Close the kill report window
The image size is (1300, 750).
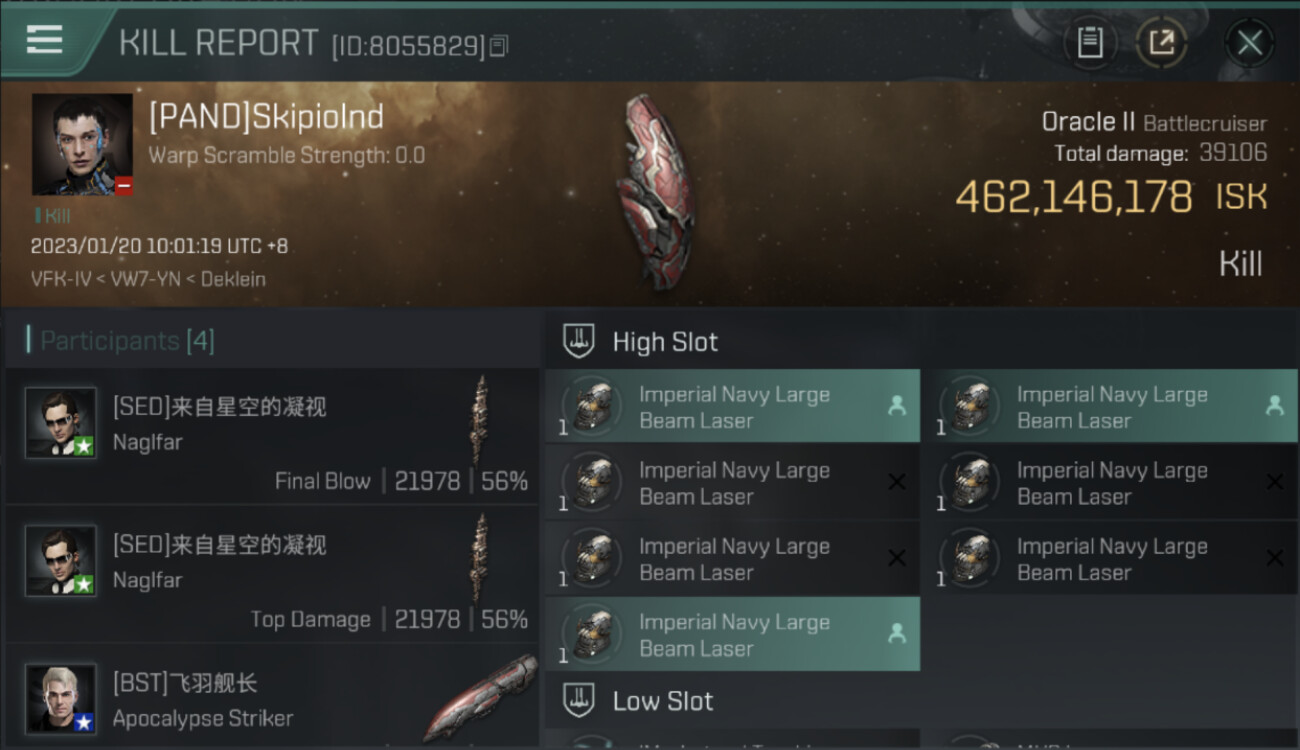(x=1249, y=43)
